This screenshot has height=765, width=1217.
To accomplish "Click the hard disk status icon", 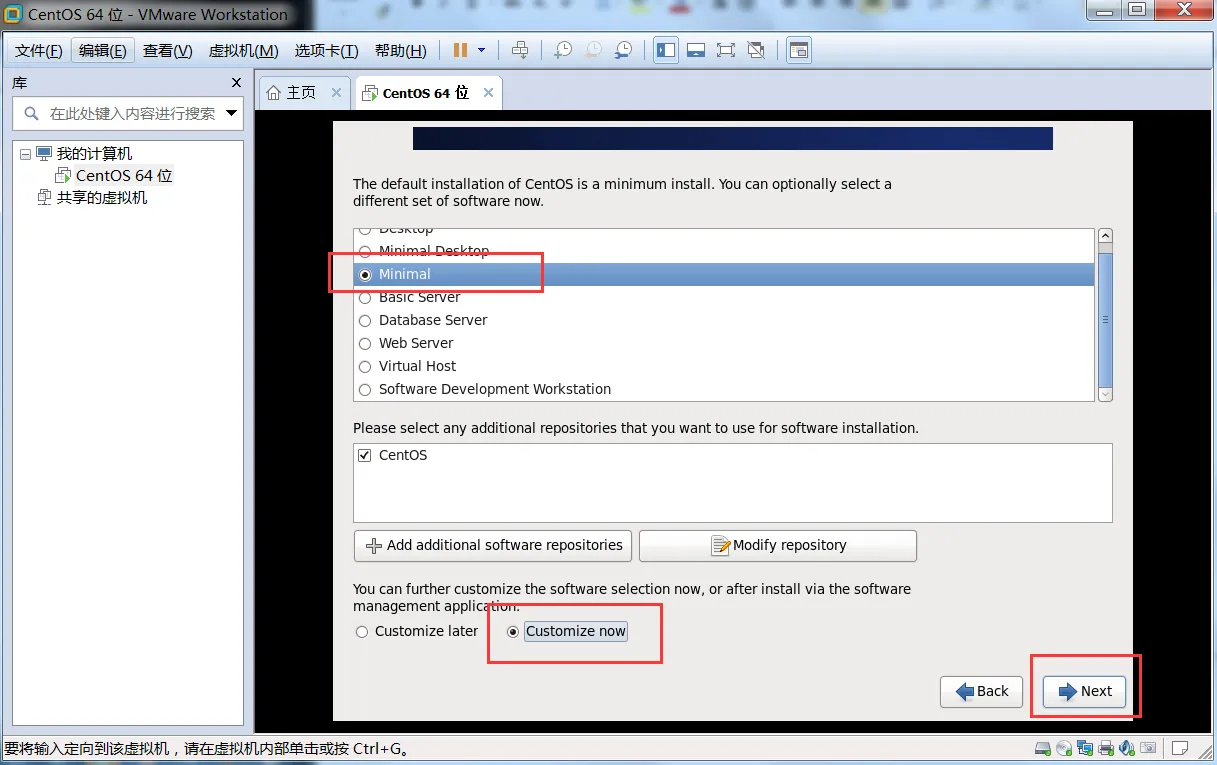I will (x=1043, y=748).
